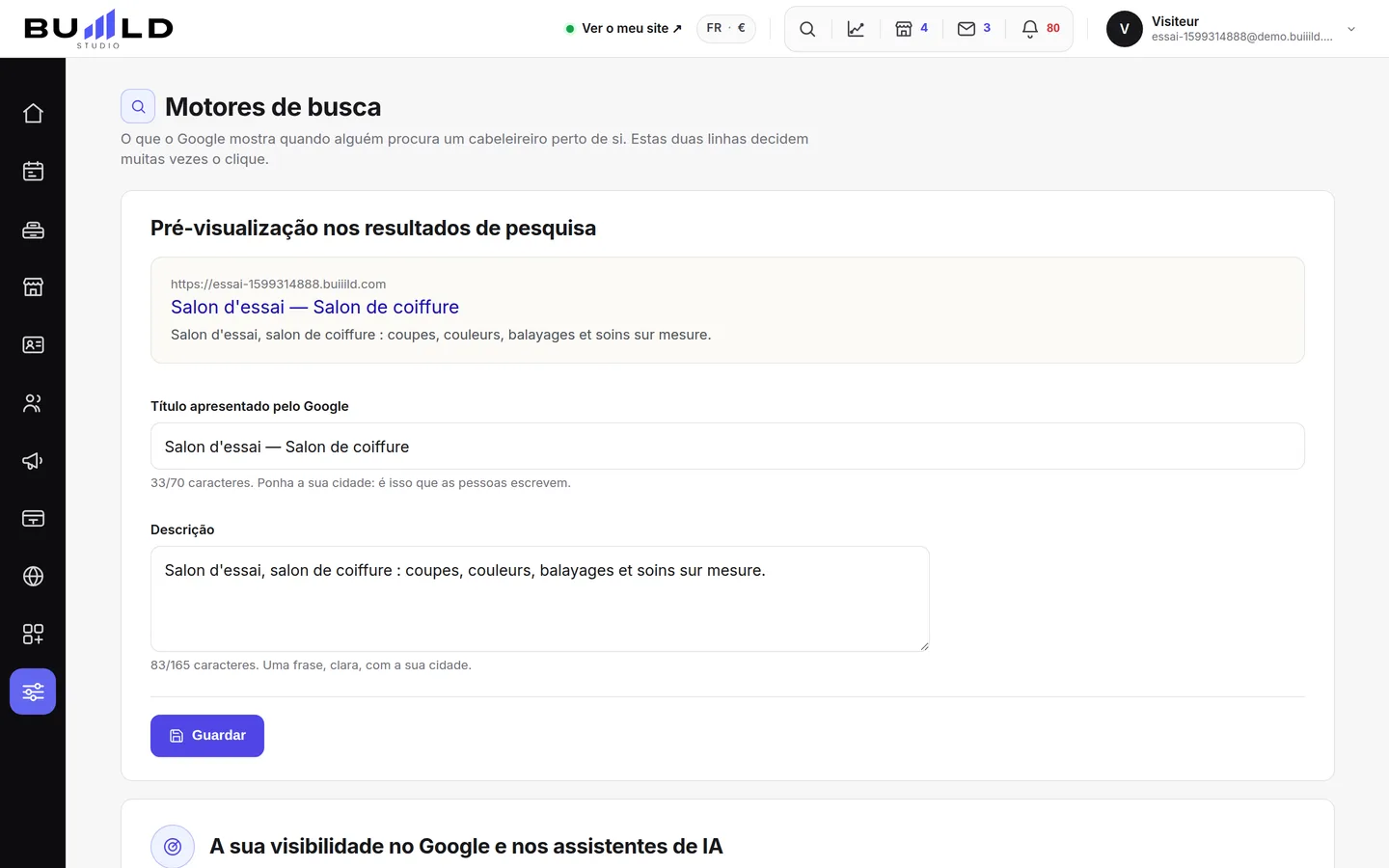Image resolution: width=1389 pixels, height=868 pixels.
Task: Click the magnifier icon next to Motores de busca
Action: [138, 106]
